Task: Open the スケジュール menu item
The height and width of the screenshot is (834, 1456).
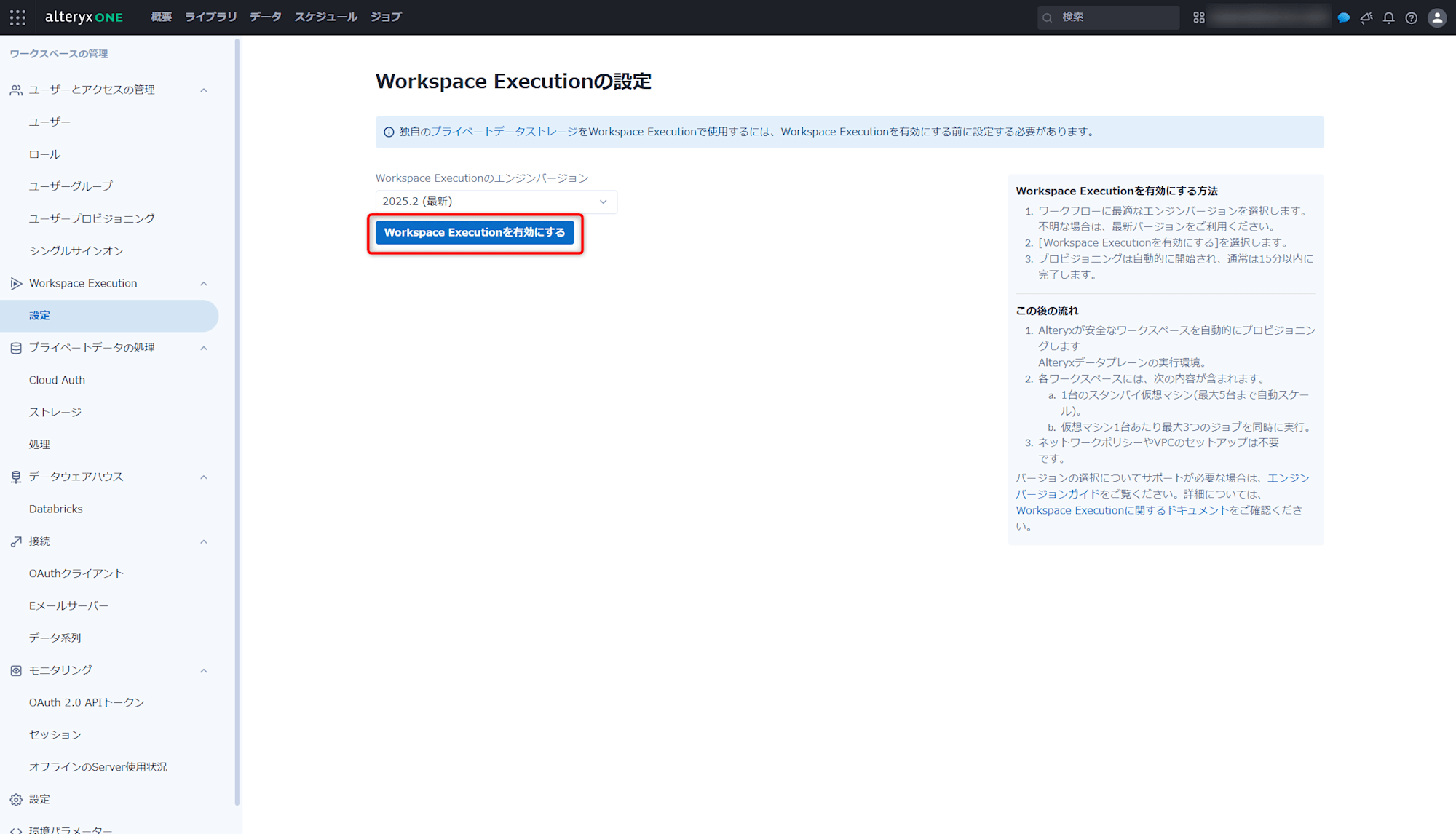Action: coord(325,17)
